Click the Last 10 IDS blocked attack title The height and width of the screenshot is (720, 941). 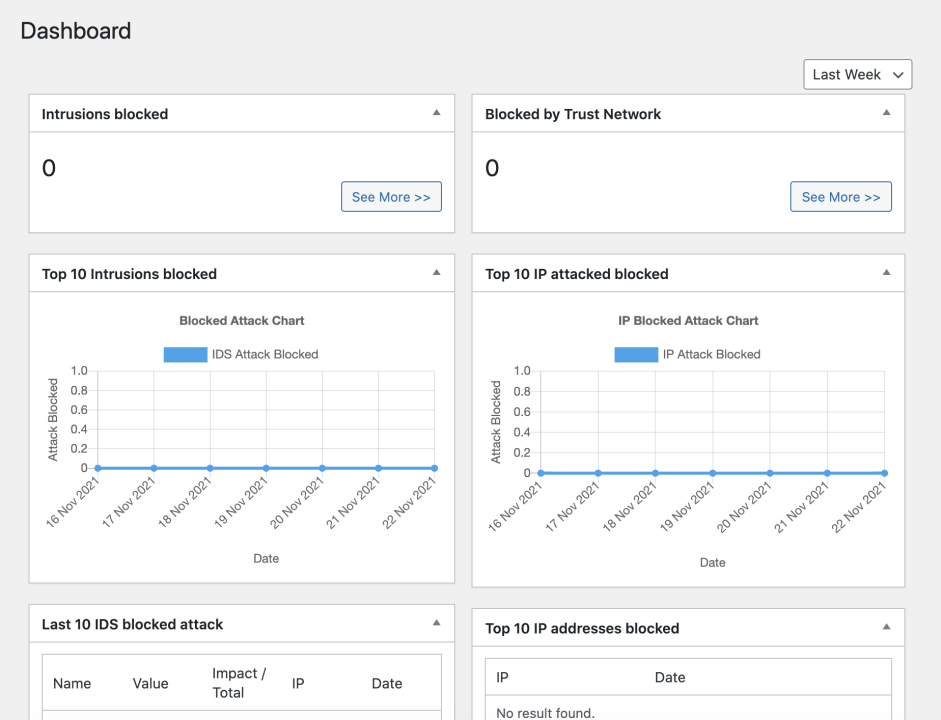pos(132,624)
